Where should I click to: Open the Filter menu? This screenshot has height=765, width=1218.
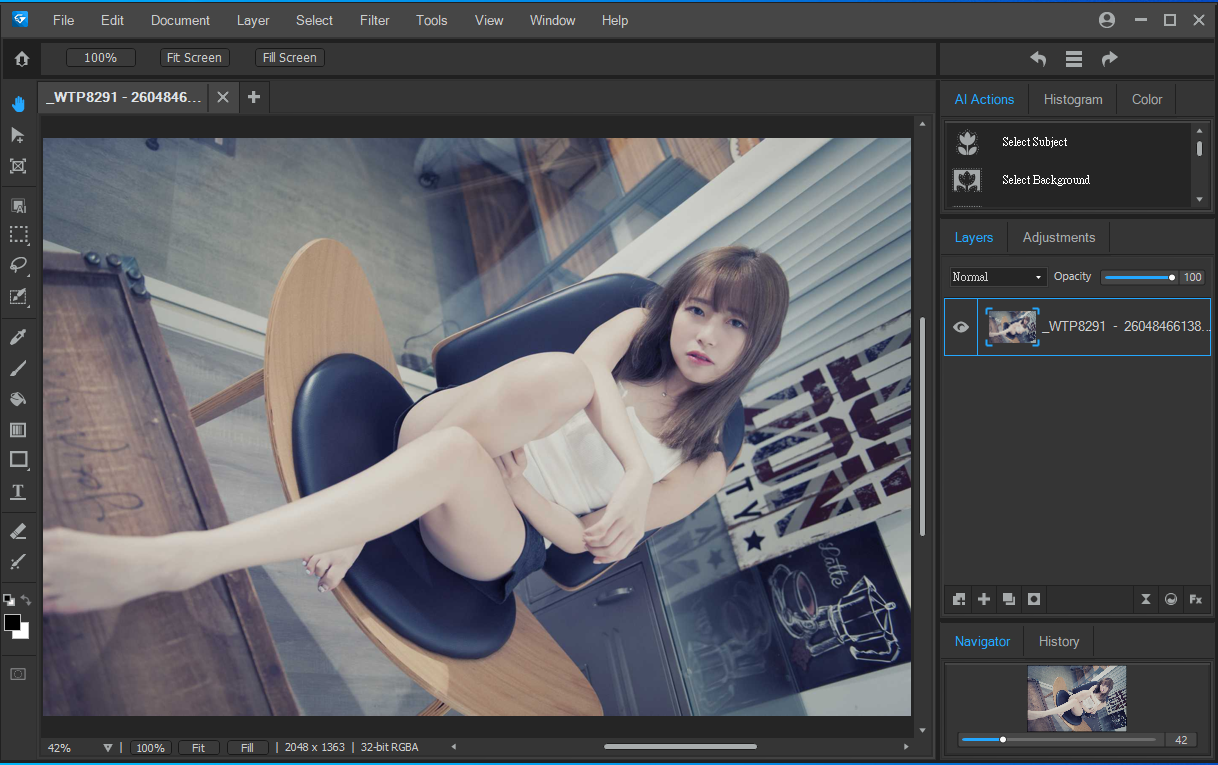pos(375,20)
